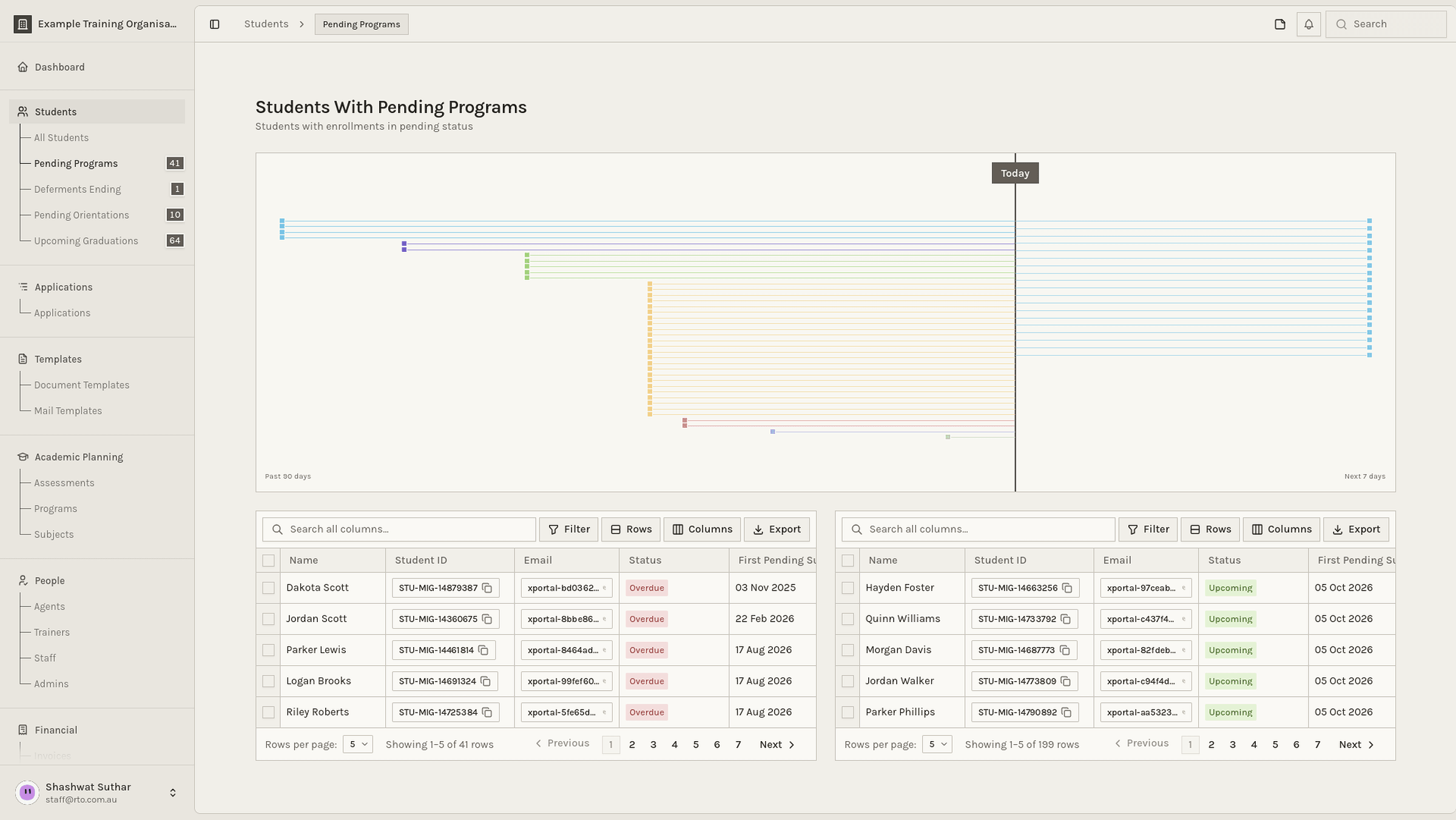Click the Financial receipt icon

(22, 730)
